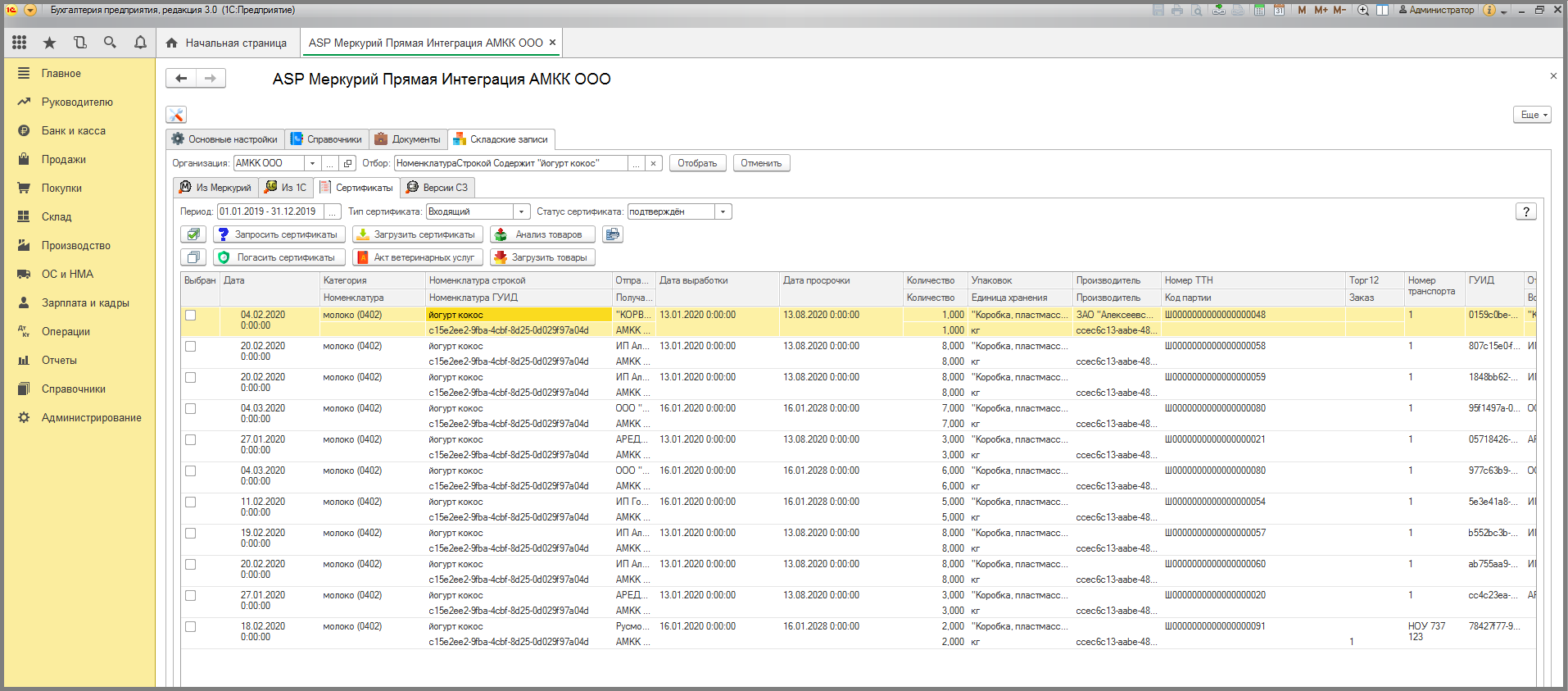Screen dimensions: 1568x691
Task: Open the sections menu grid icon
Action: pos(20,43)
